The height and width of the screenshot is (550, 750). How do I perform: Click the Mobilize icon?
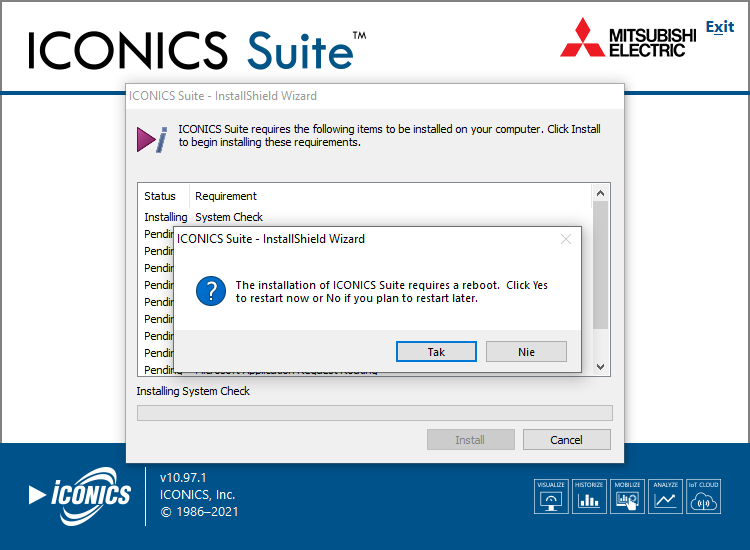pos(627,496)
